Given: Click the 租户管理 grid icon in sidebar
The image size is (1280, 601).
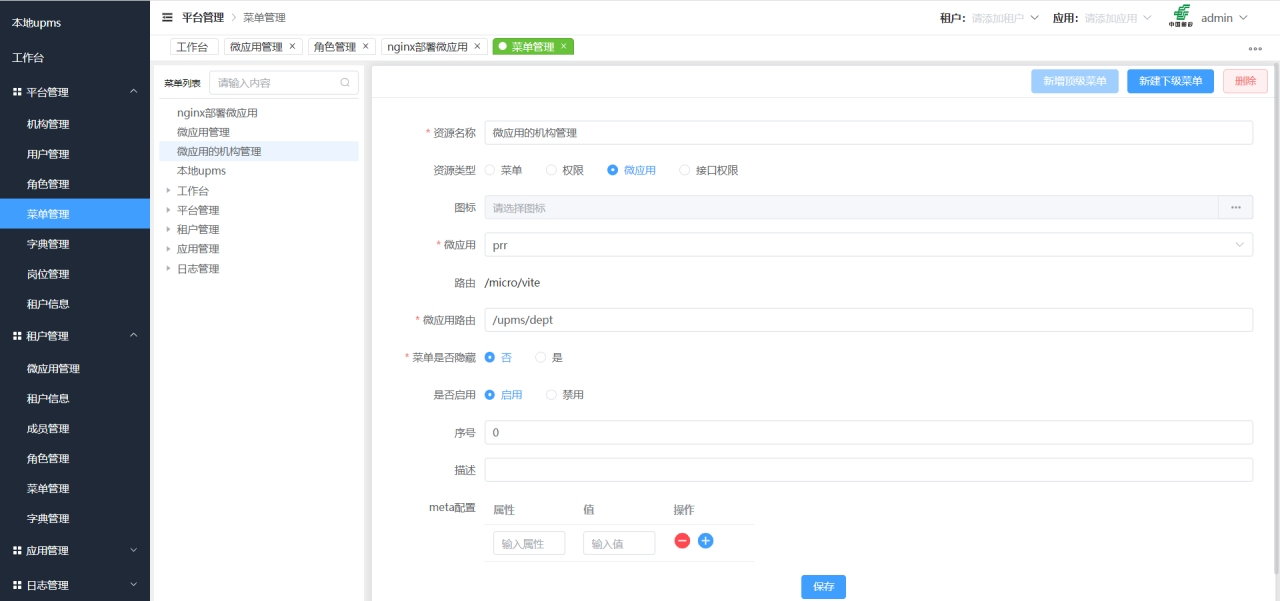Looking at the screenshot, I should pyautogui.click(x=17, y=336).
